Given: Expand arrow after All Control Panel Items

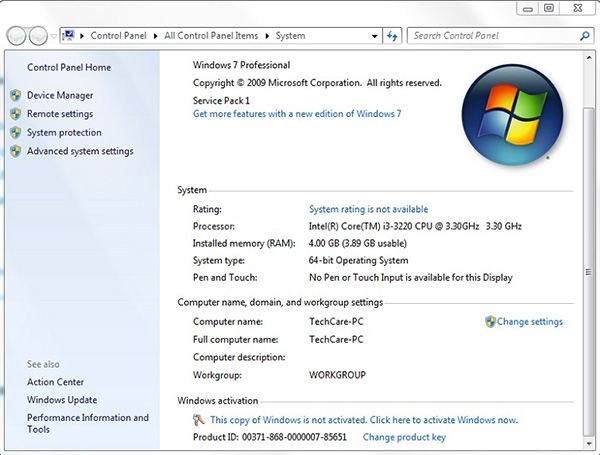Looking at the screenshot, I should point(267,36).
